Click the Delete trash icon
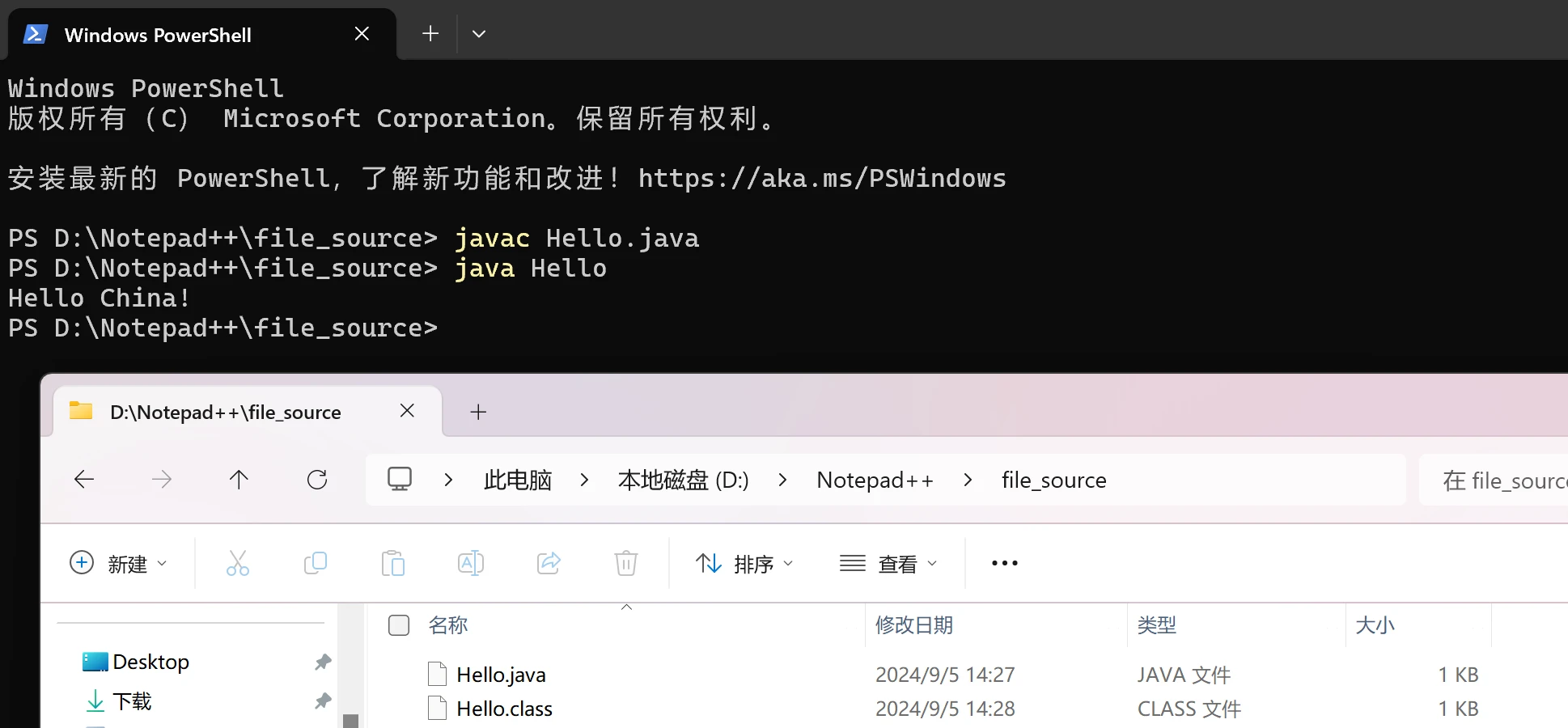 (626, 563)
